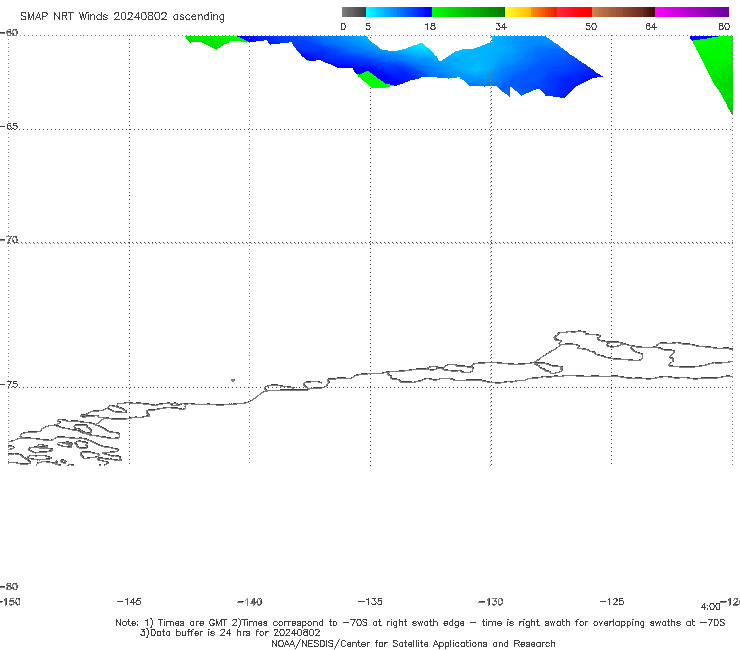Click the longitude label '-125'

coord(612,601)
